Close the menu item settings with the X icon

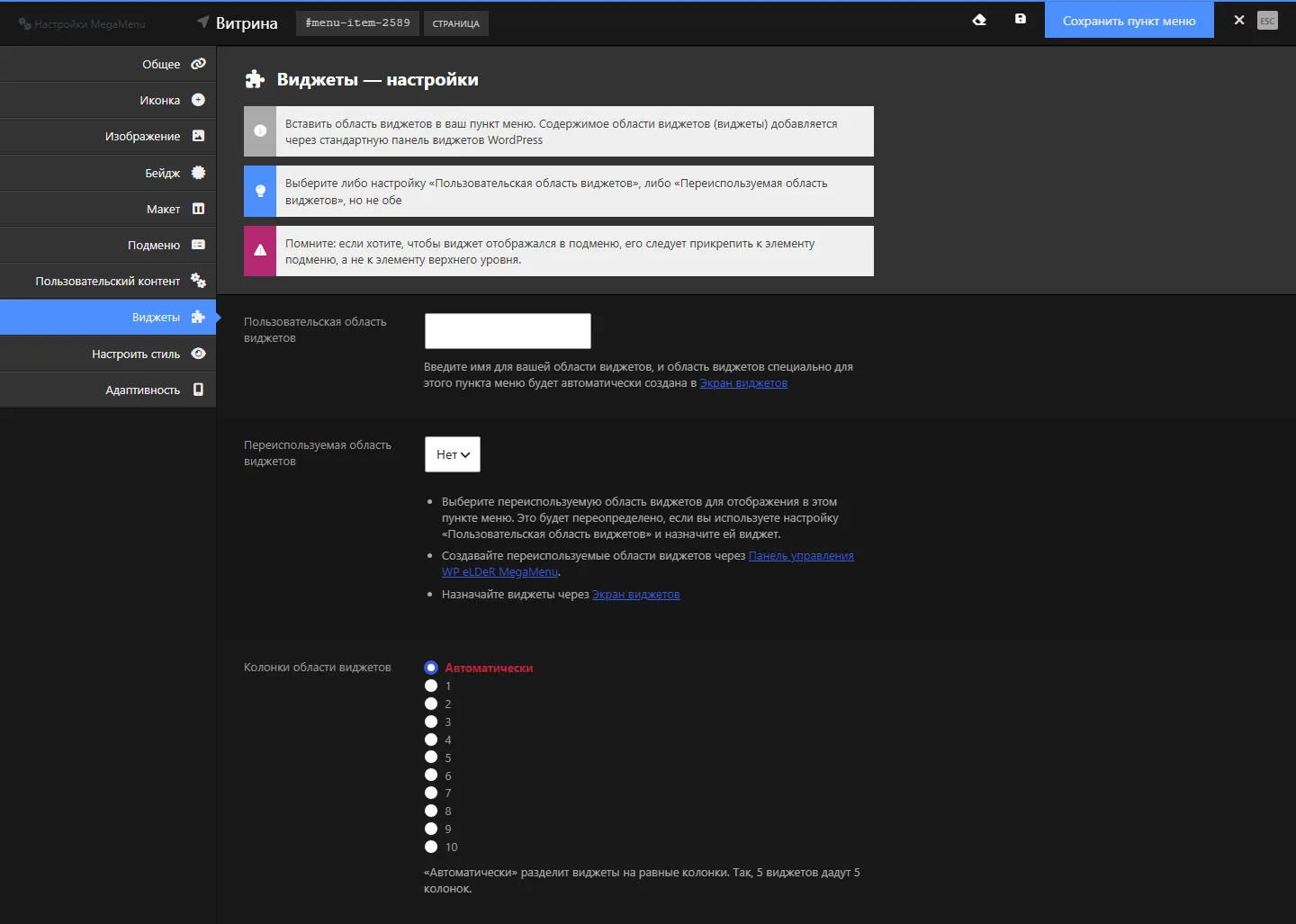pyautogui.click(x=1239, y=20)
